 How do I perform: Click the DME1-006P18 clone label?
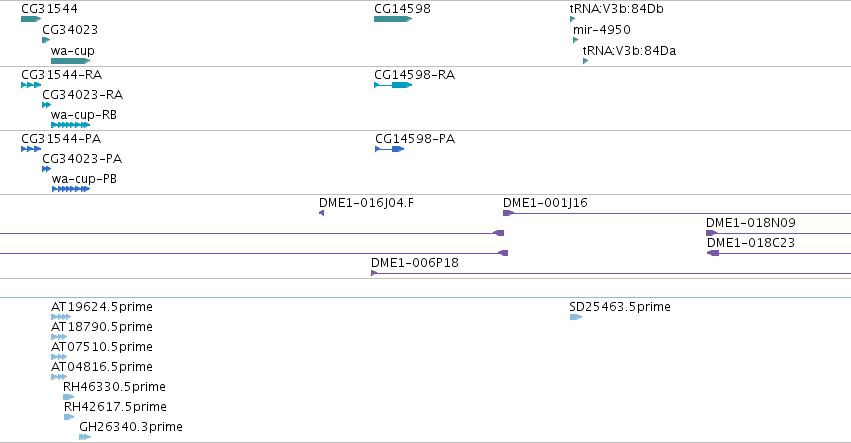pyautogui.click(x=415, y=263)
